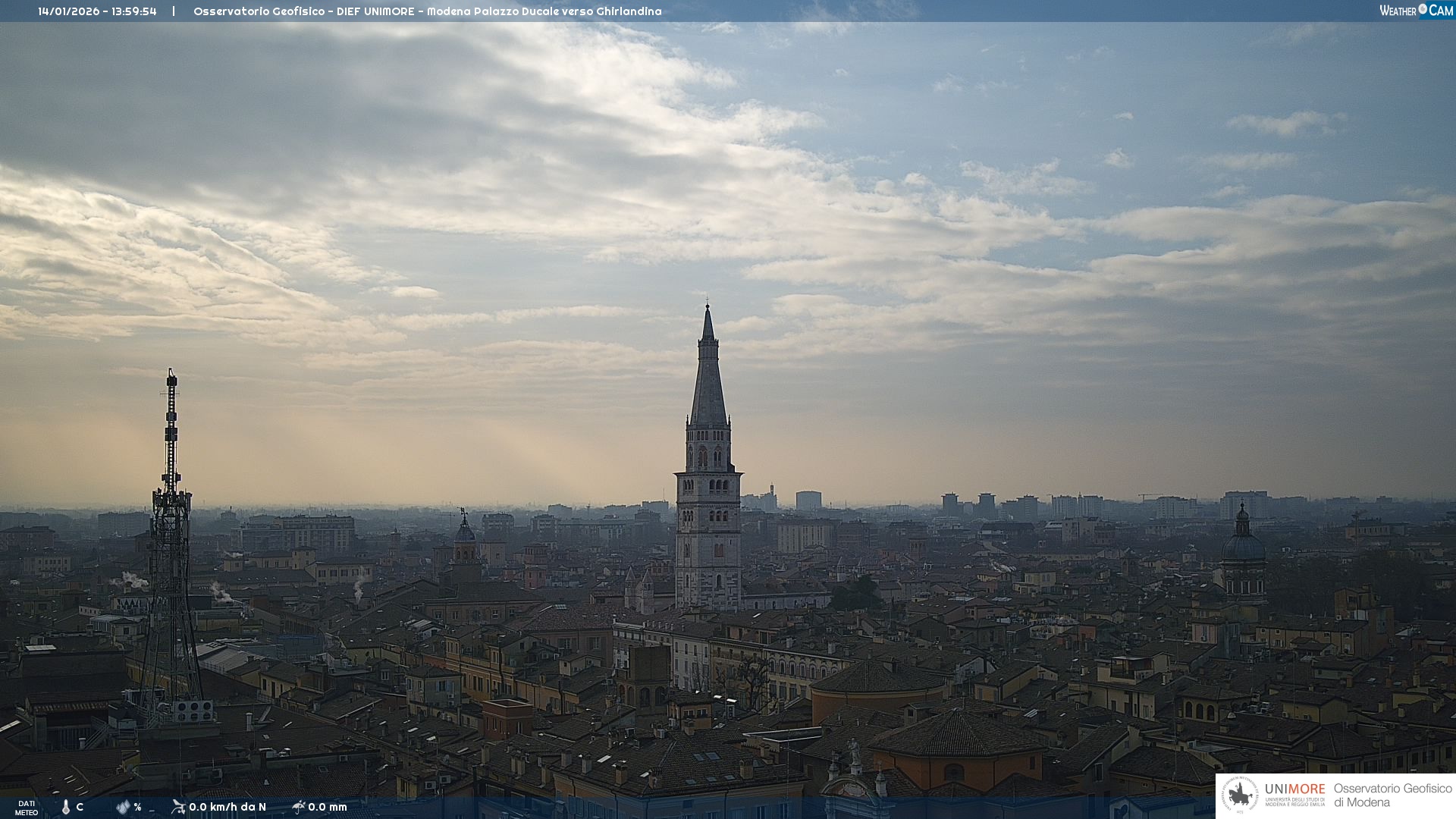The image size is (1456, 819).
Task: Click the DATI METEO label
Action: click(27, 808)
